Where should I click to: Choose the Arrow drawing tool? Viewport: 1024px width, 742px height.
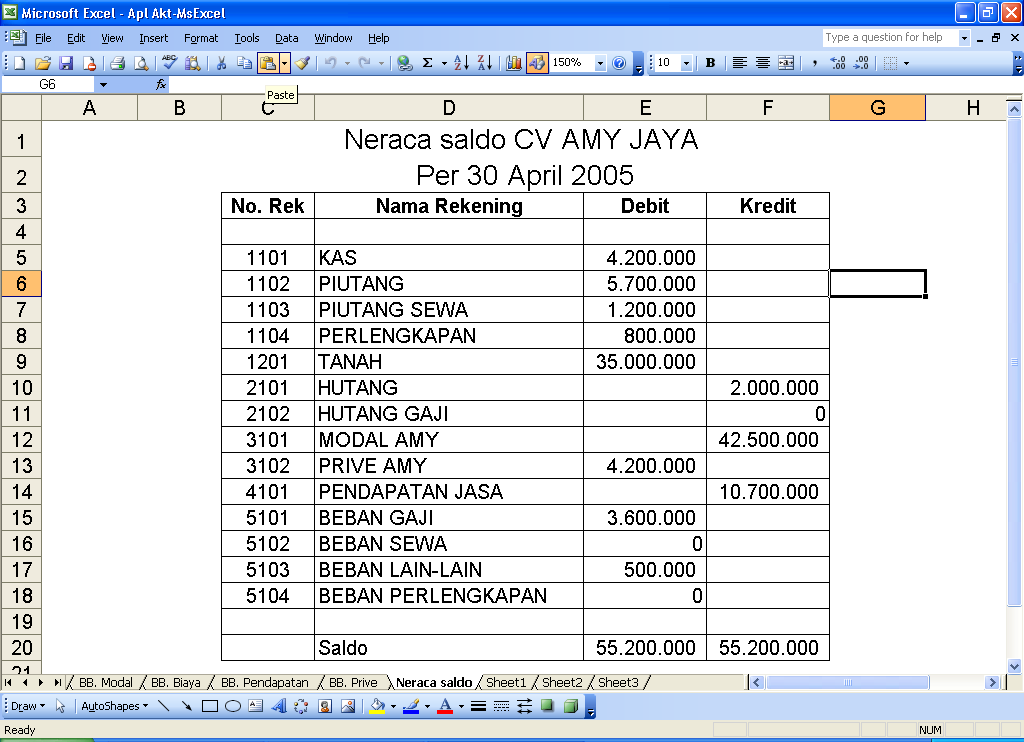click(x=187, y=706)
